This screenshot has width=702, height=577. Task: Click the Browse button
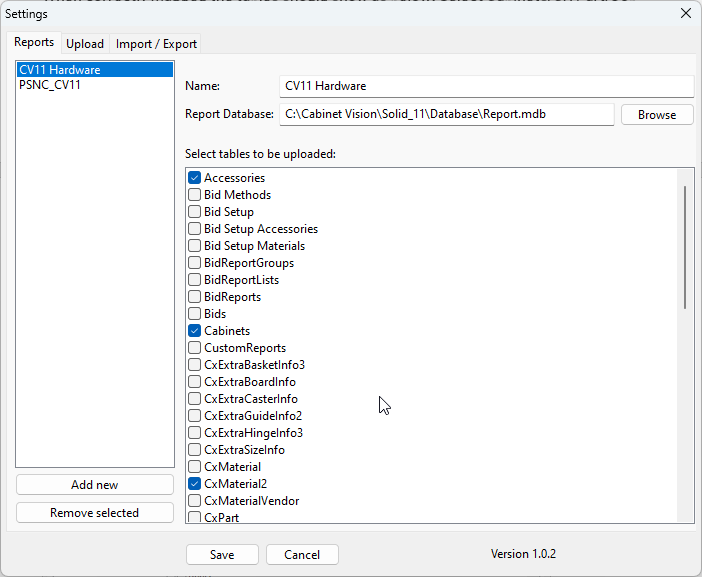657,115
